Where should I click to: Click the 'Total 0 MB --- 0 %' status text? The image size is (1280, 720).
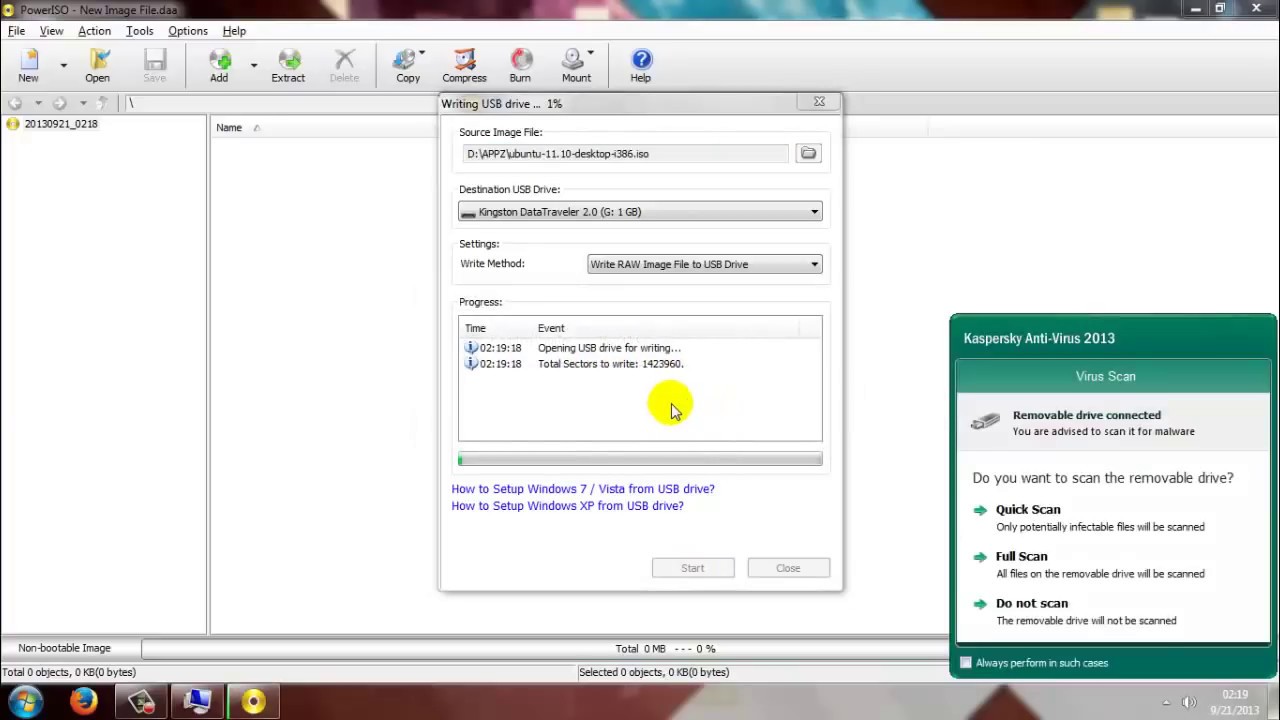click(x=665, y=649)
